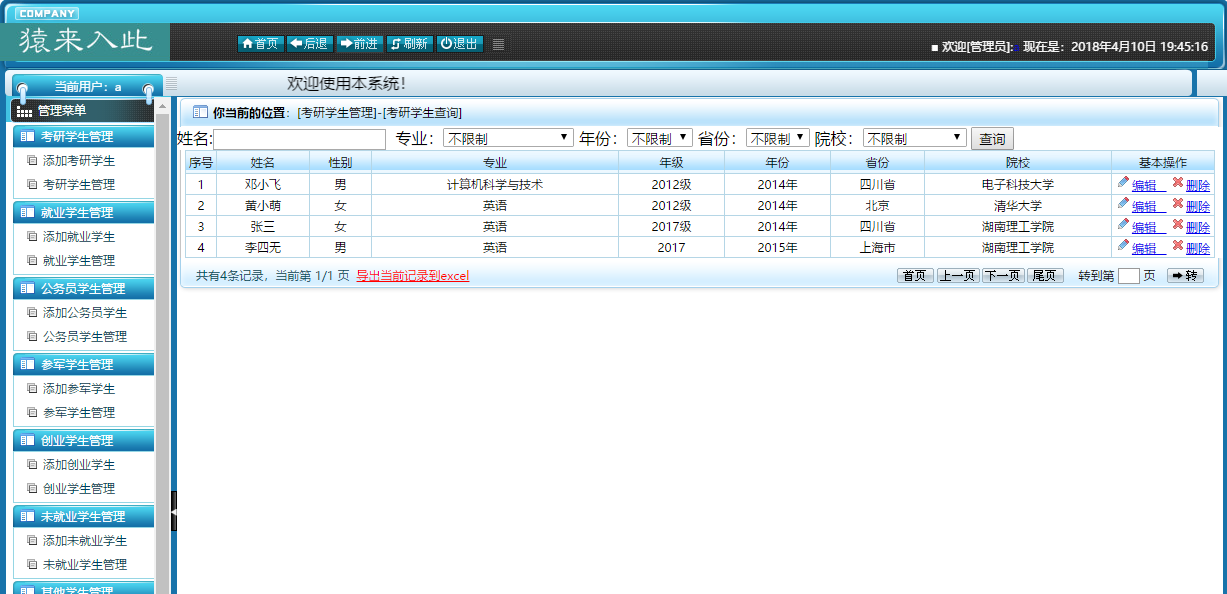1227x594 pixels.
Task: Open 未就业学生管理 sub-item in the sidebar
Action: click(85, 564)
